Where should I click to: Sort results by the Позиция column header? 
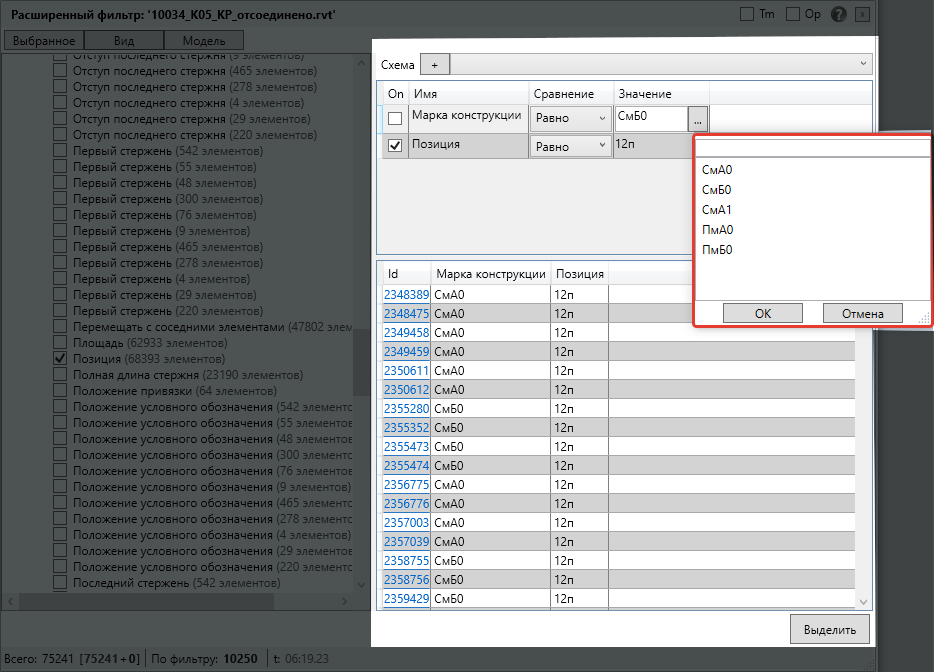580,273
